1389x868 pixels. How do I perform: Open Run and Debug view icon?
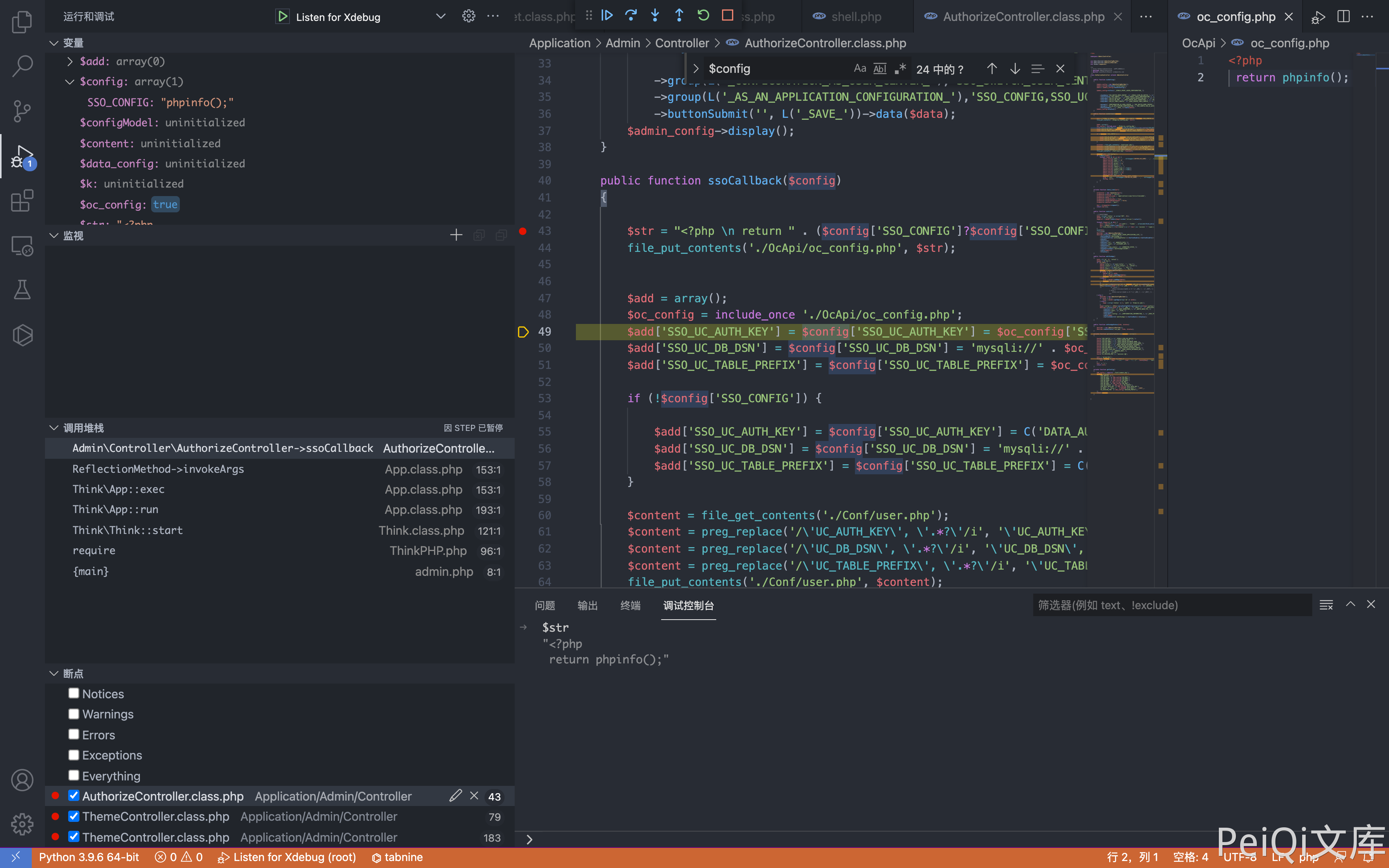22,156
